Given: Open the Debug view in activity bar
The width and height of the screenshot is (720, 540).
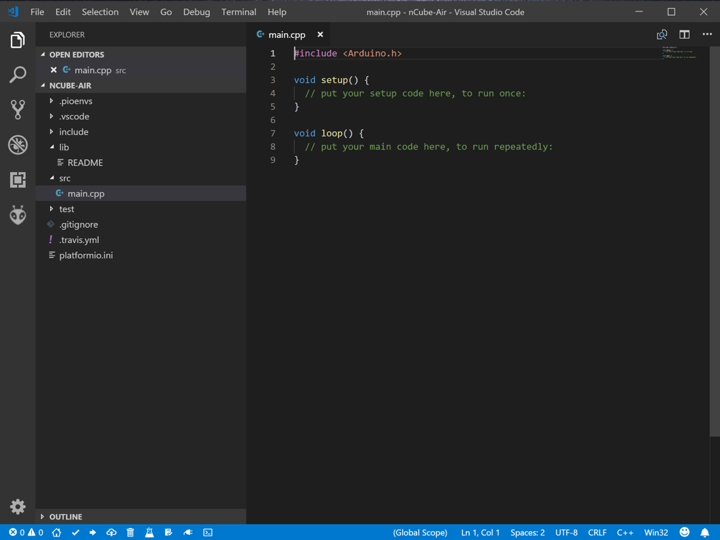Looking at the screenshot, I should tap(17, 145).
